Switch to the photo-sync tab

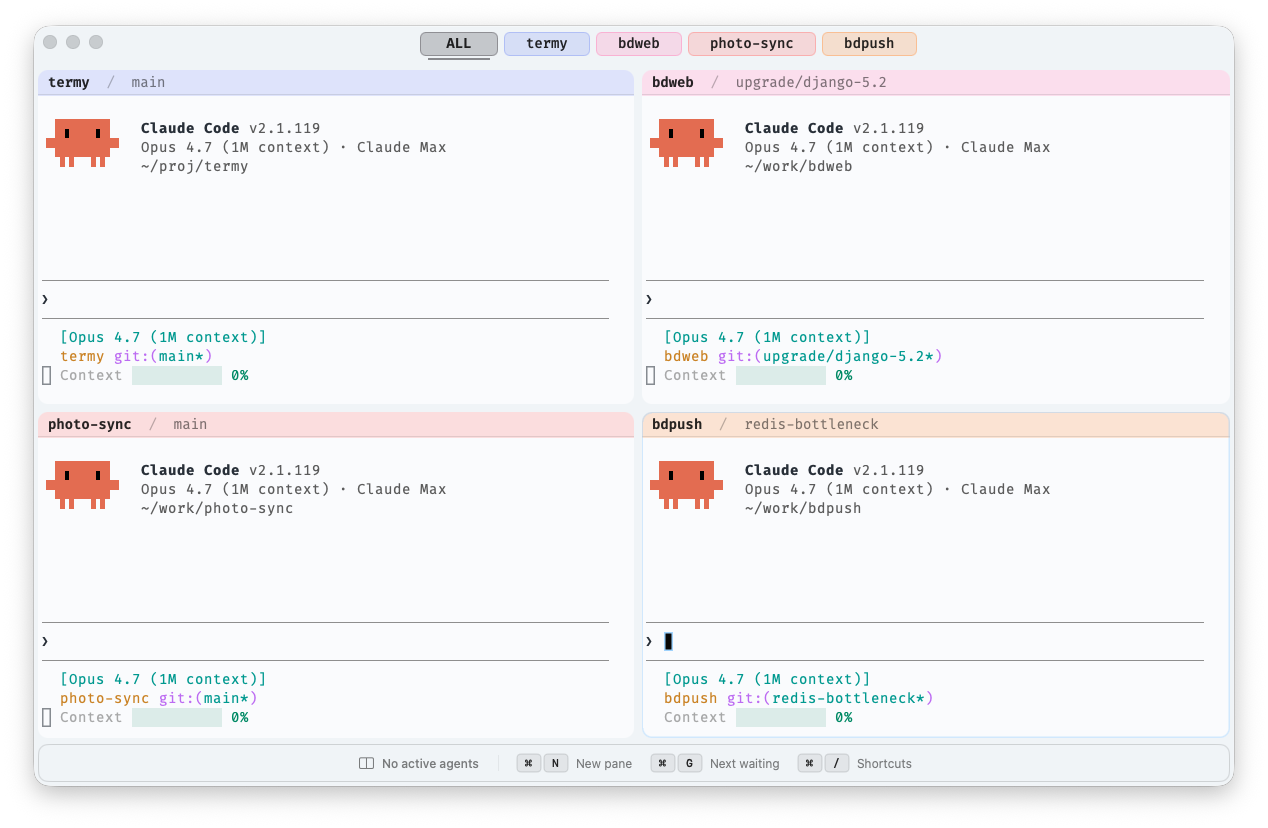pyautogui.click(x=751, y=43)
